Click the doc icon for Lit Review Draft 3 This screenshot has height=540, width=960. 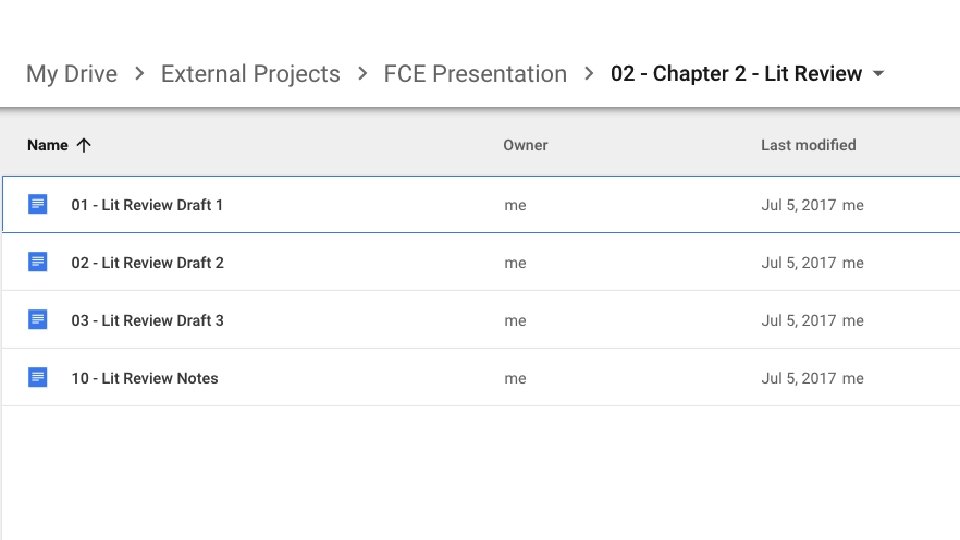pyautogui.click(x=38, y=320)
